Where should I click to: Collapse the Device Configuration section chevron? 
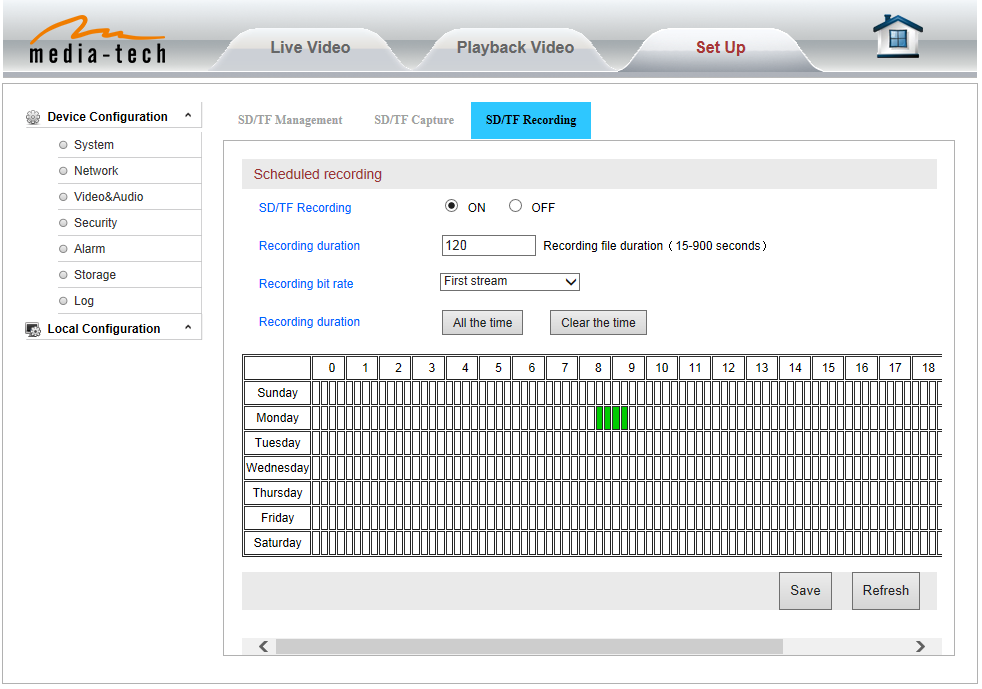pos(188,115)
